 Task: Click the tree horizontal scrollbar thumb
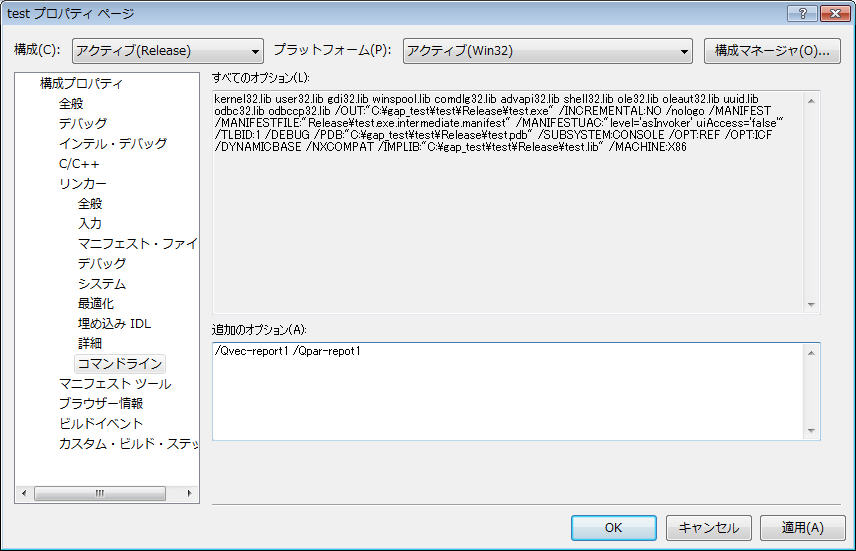(100, 493)
